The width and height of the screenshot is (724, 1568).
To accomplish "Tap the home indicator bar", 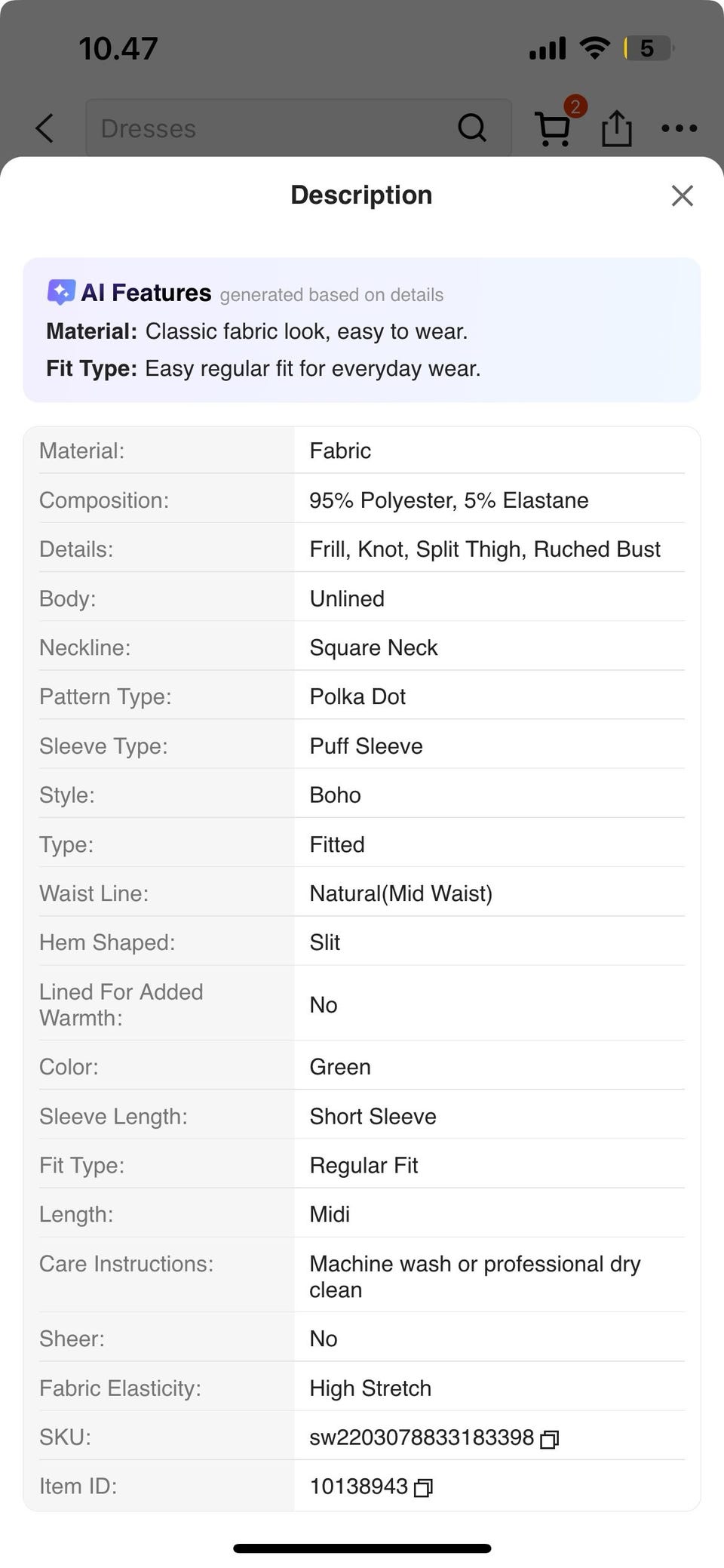I will pos(362,1548).
